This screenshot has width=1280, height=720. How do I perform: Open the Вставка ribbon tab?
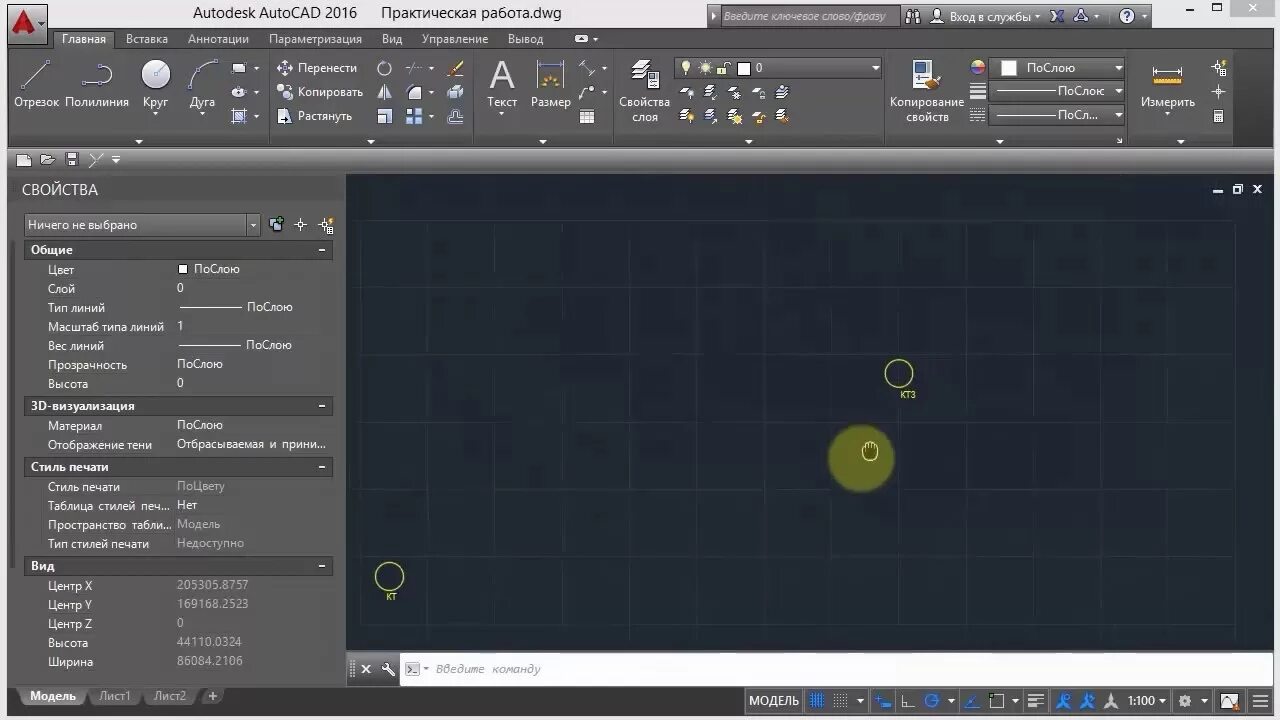[147, 39]
